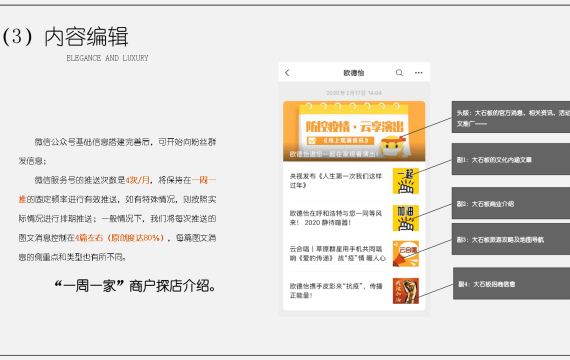Click the 加油 fist thumbnail
The height and width of the screenshot is (360, 570).
[x=406, y=218]
